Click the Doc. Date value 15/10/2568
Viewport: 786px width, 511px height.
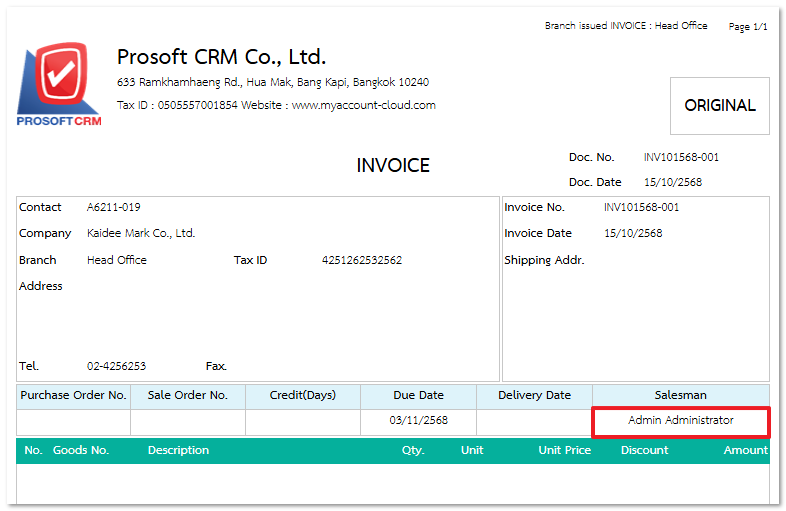coord(673,182)
